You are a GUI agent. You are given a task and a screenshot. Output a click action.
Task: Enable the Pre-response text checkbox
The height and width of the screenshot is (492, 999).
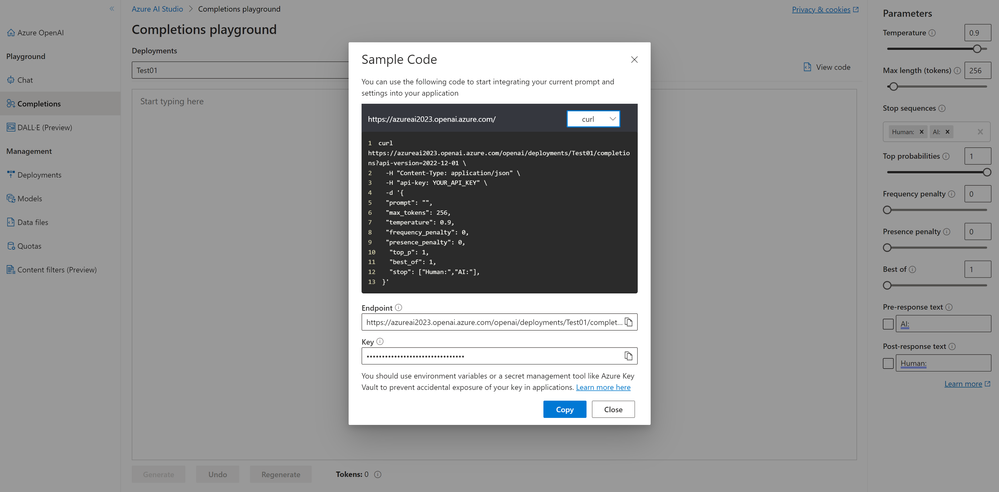pyautogui.click(x=888, y=324)
